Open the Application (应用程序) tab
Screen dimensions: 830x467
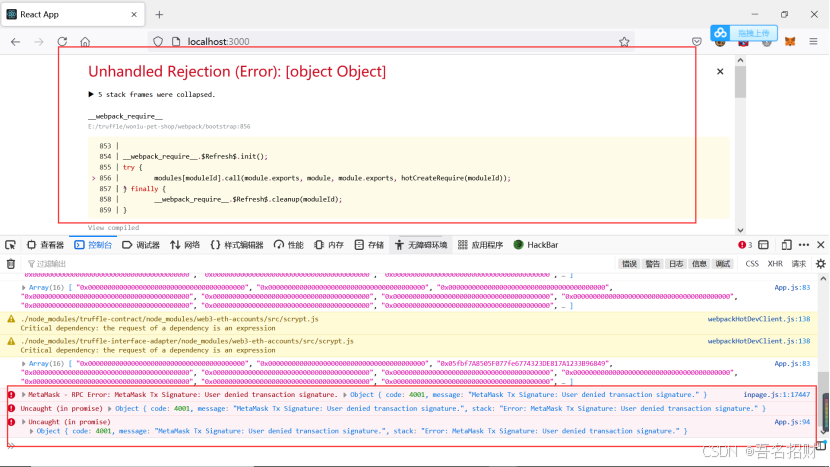480,245
